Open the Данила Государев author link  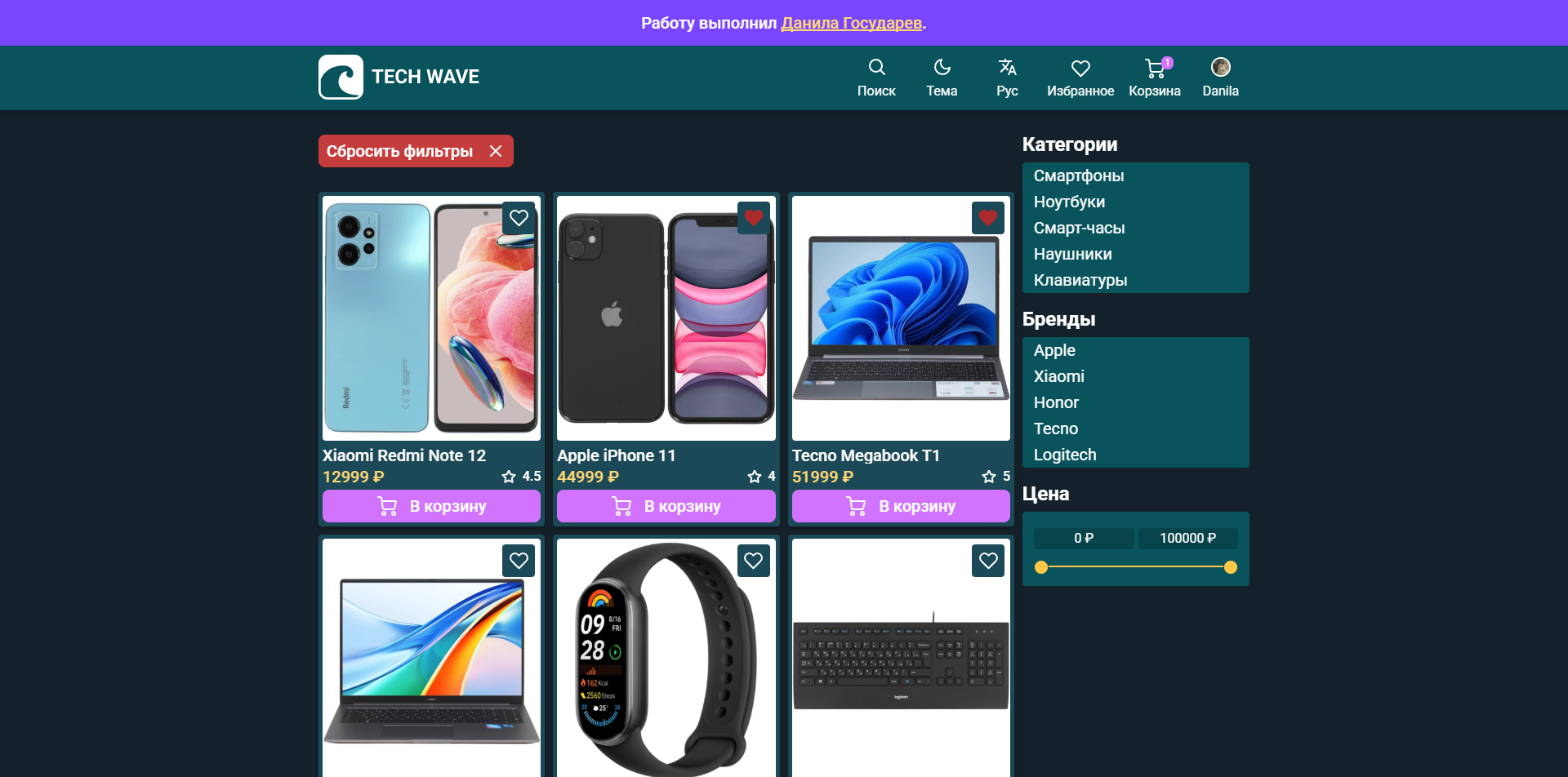(851, 23)
